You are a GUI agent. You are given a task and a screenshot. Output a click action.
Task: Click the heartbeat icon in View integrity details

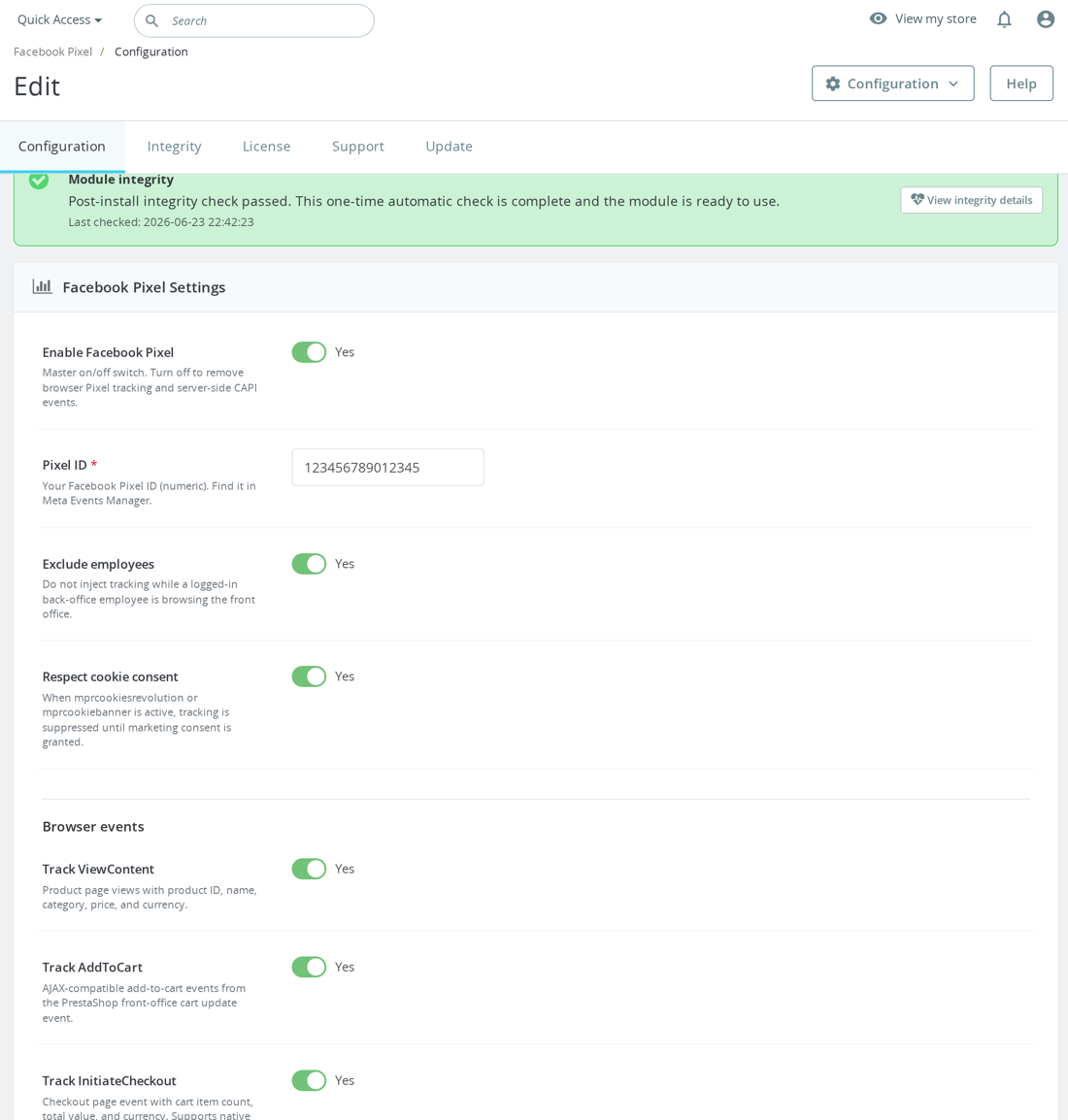pos(918,199)
